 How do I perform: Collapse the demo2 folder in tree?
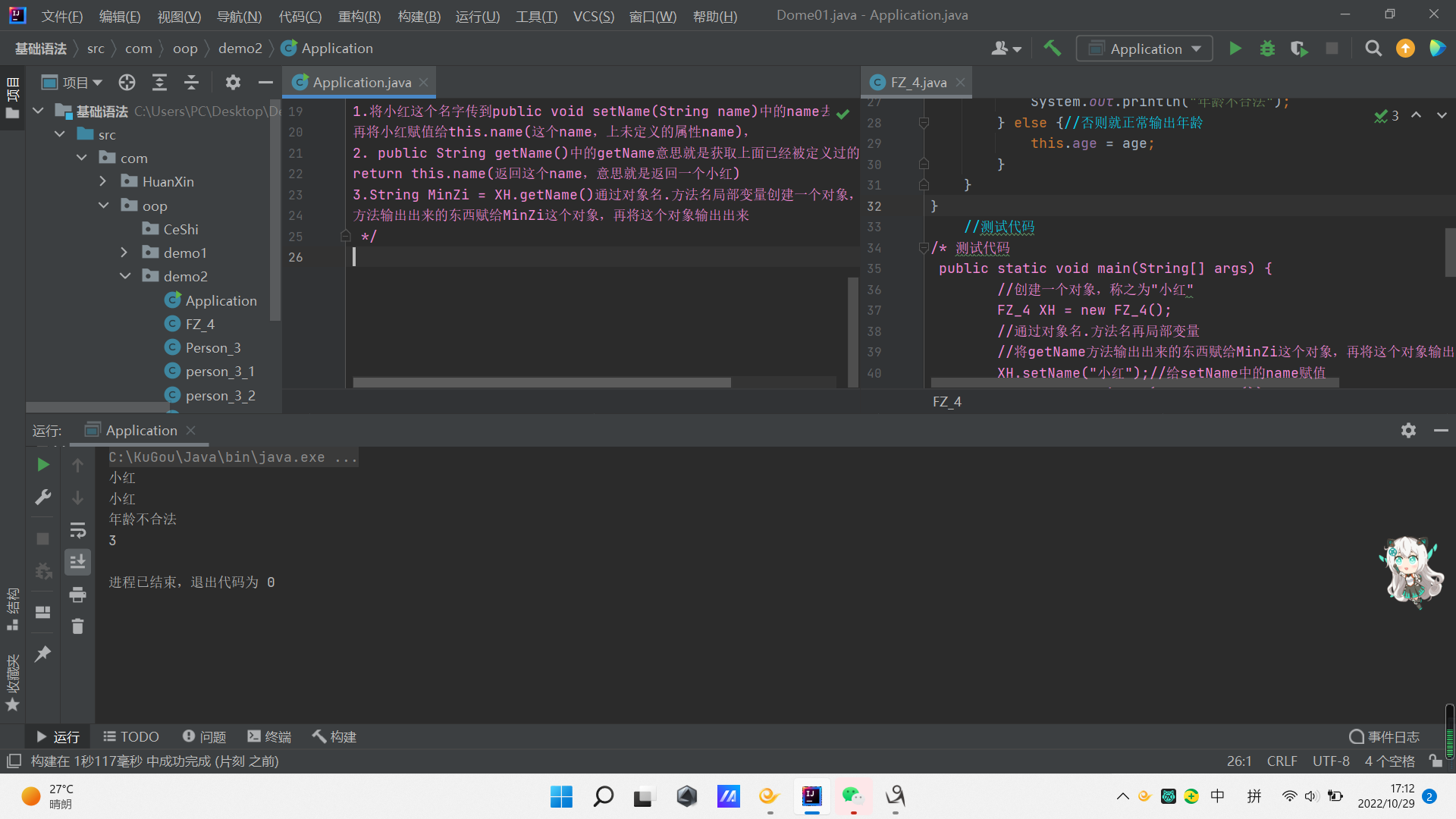point(125,276)
